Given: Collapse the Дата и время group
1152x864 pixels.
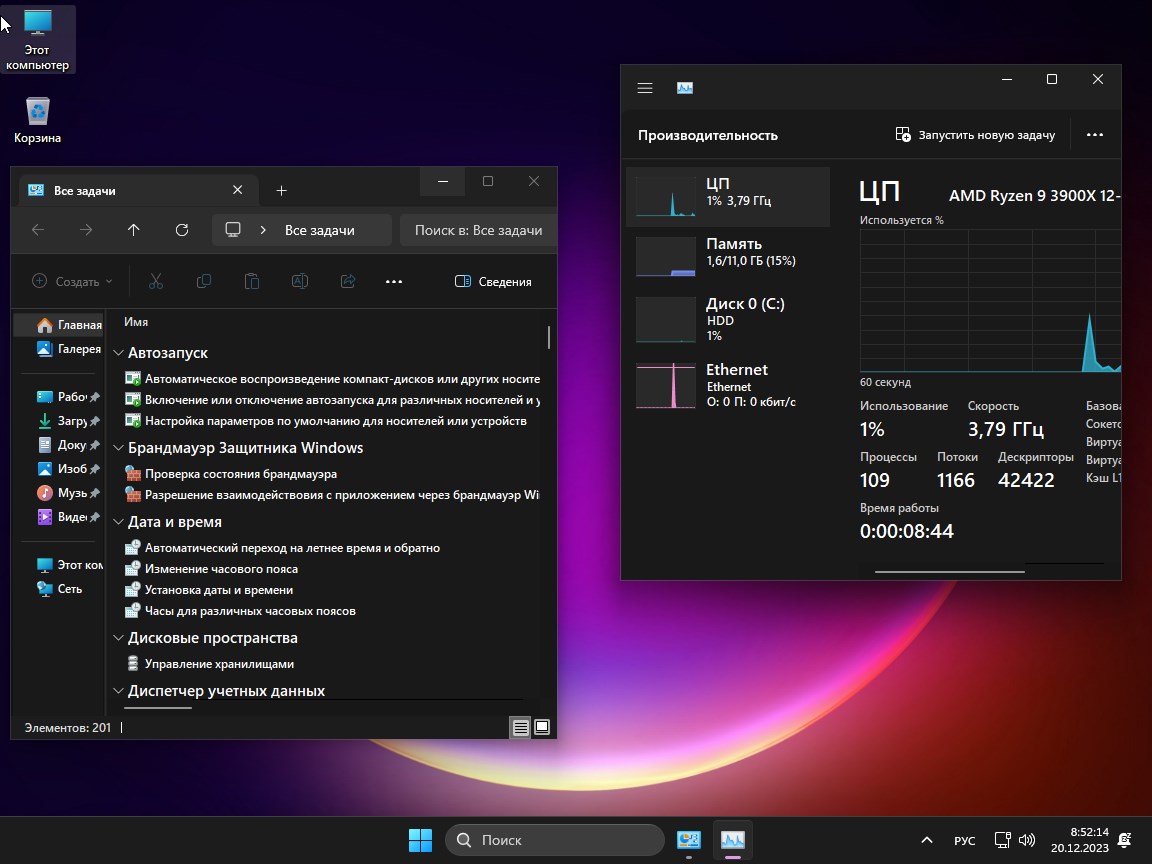Looking at the screenshot, I should coord(118,522).
